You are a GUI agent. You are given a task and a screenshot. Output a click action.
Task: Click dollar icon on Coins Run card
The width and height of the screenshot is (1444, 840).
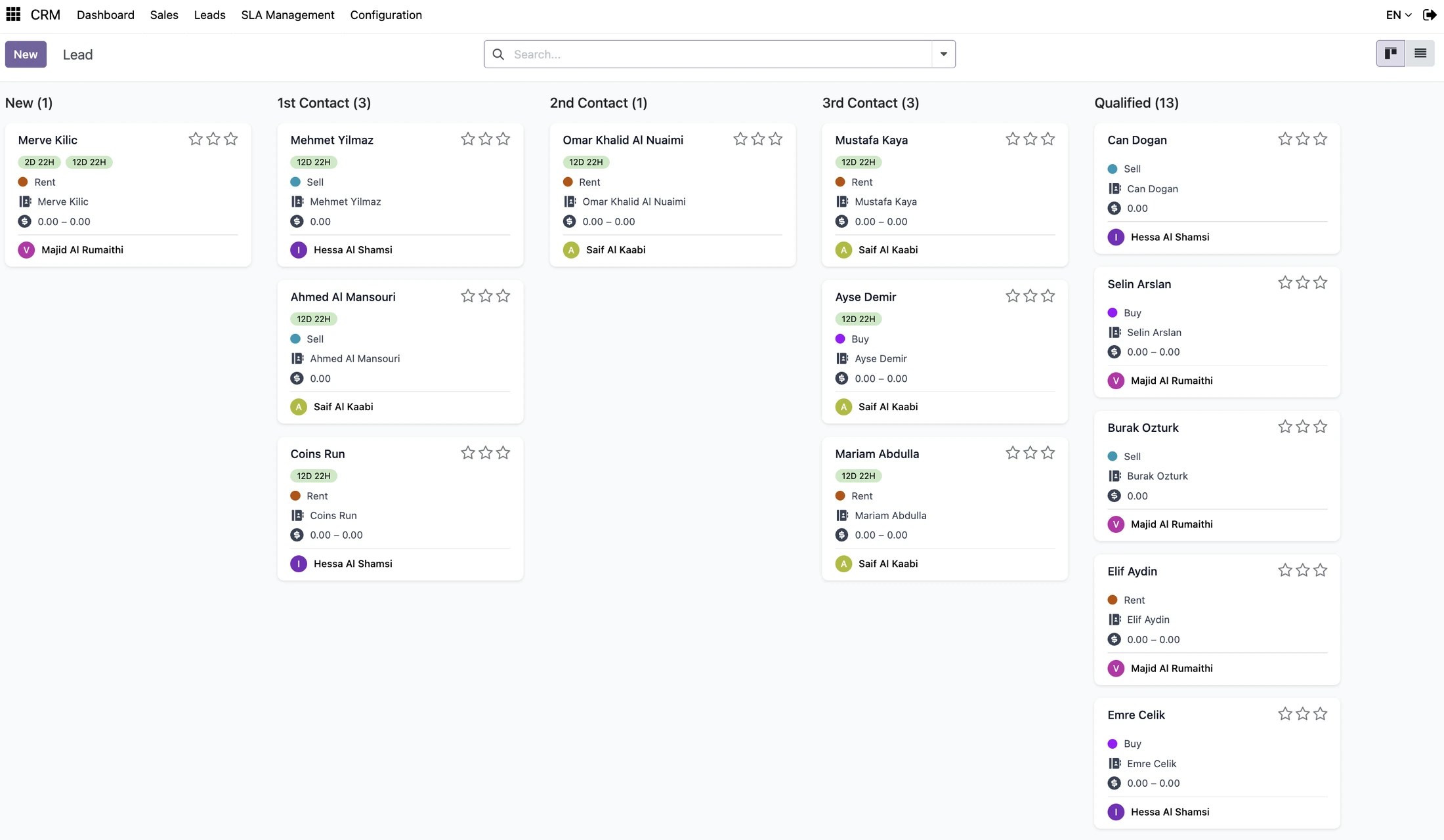297,535
